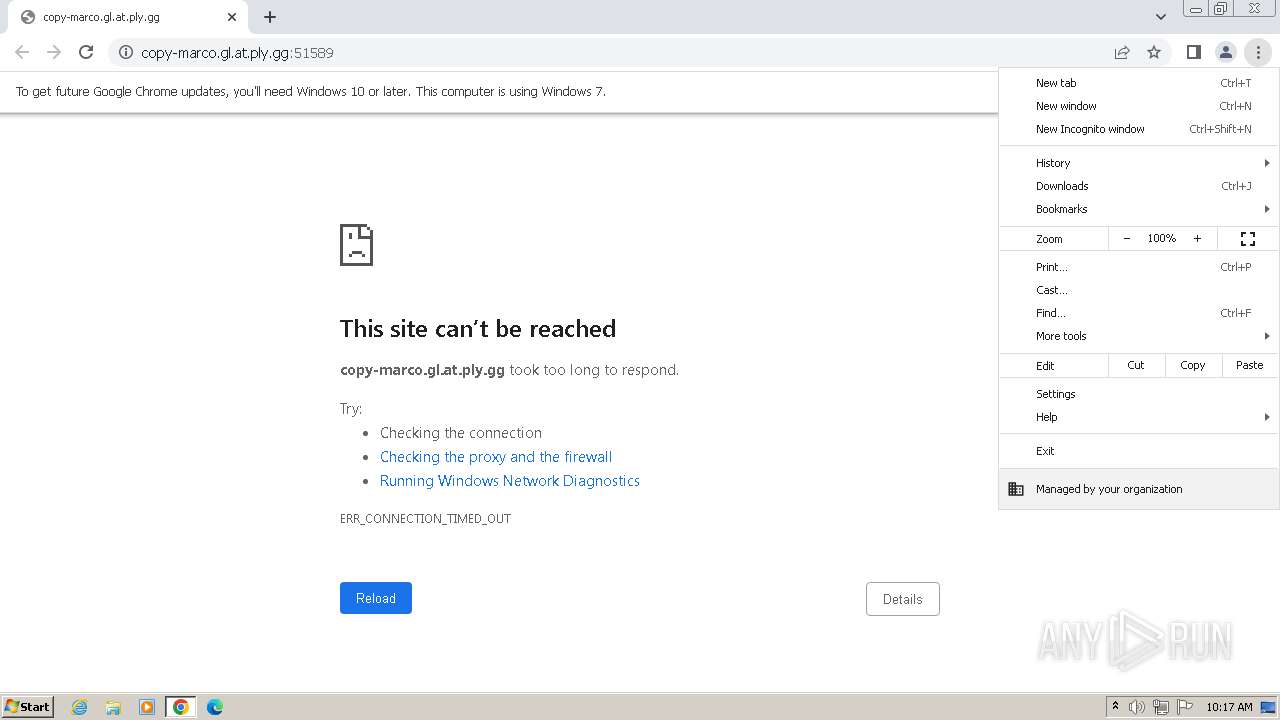Select Cast from menu
1280x720 pixels.
1139,290
